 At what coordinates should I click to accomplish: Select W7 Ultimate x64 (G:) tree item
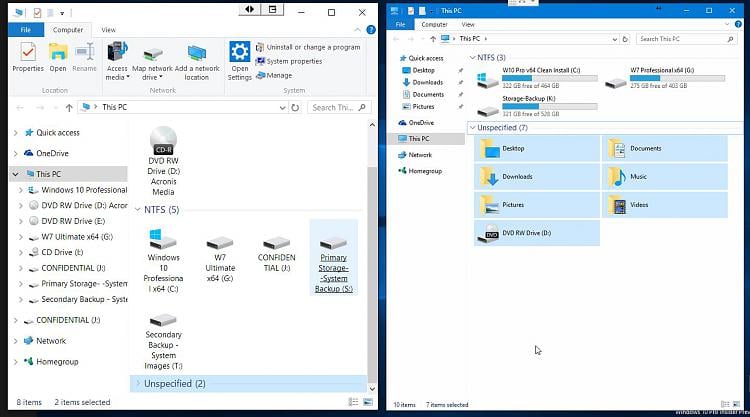click(x=71, y=237)
